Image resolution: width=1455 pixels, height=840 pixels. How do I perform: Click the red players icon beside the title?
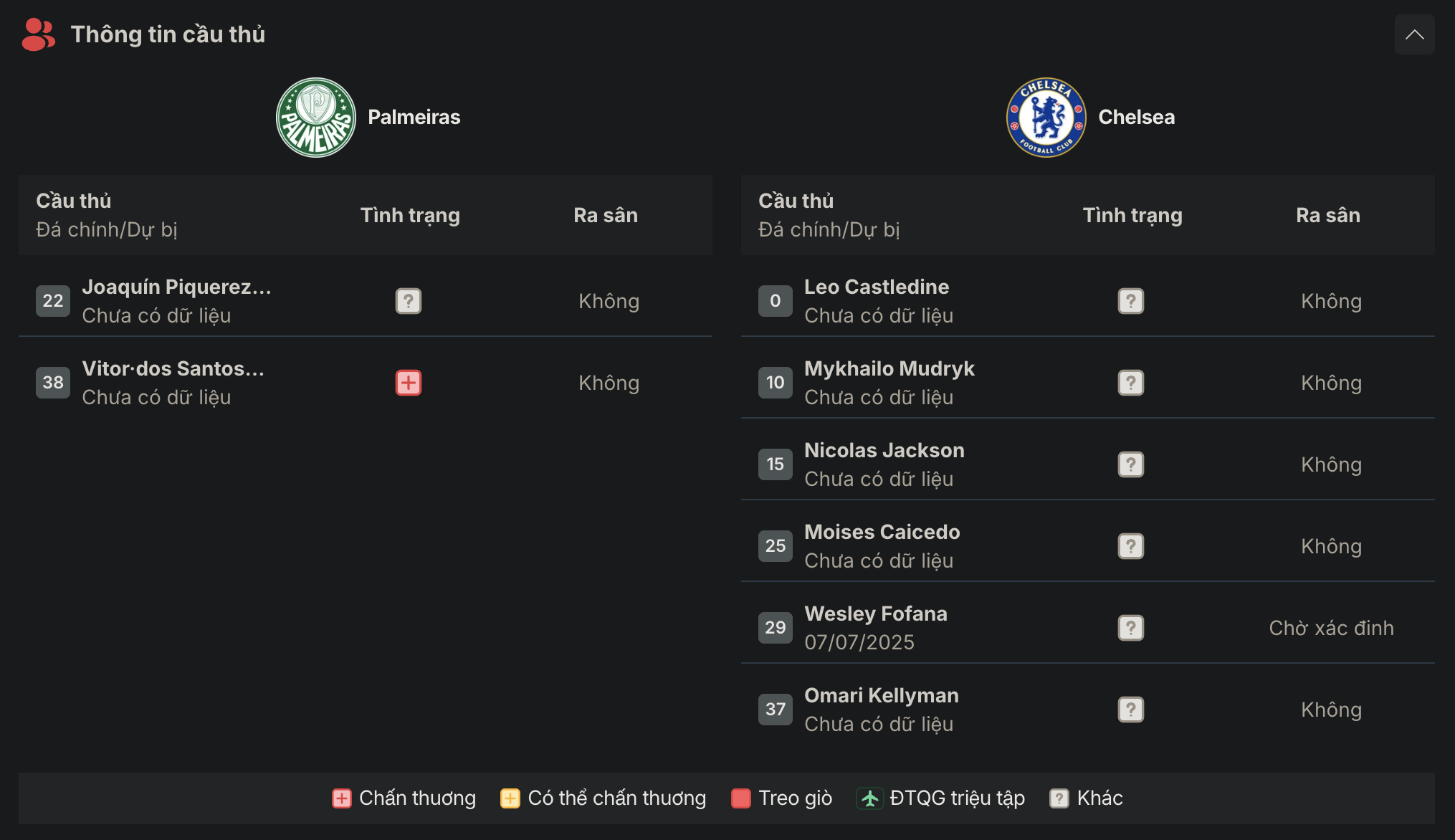click(x=38, y=34)
